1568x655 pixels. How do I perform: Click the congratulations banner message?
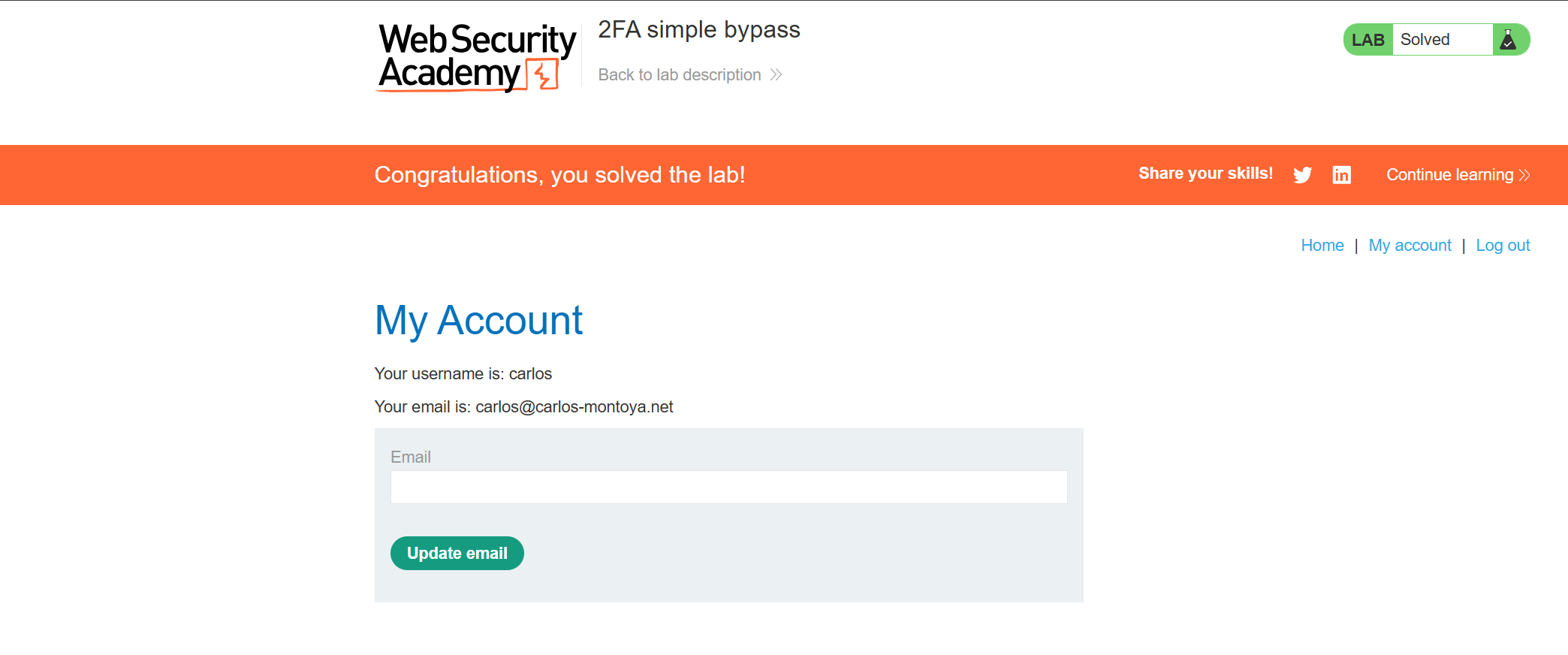[559, 175]
